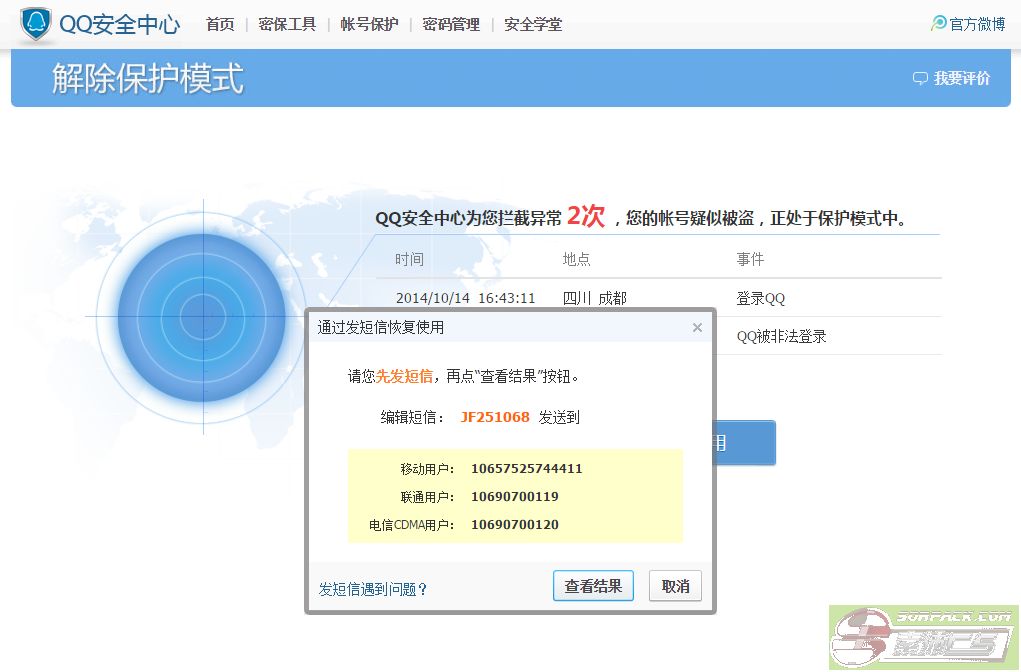Image resolution: width=1021 pixels, height=672 pixels.
Task: Close the 通过发短信恢复使用 dialog
Action: click(697, 327)
